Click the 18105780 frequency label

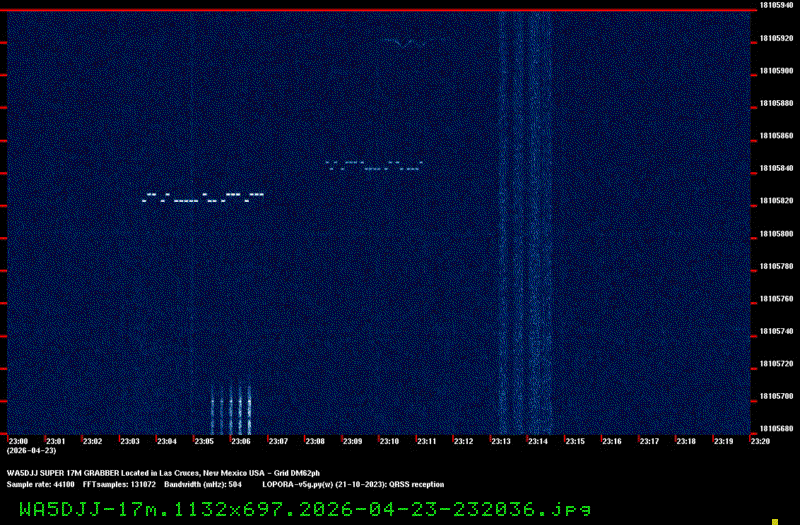[777, 266]
